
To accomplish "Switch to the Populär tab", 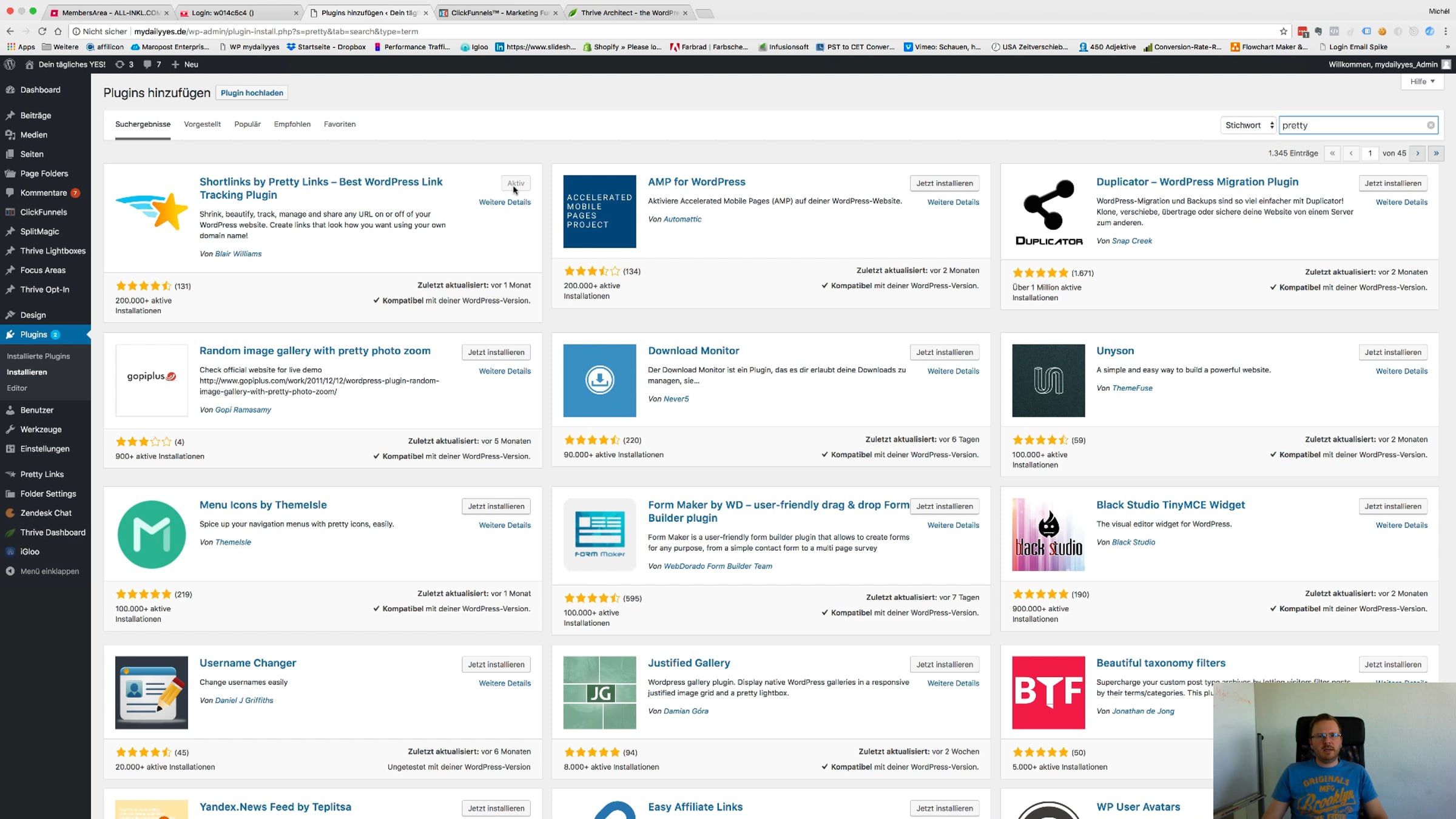I will point(247,124).
